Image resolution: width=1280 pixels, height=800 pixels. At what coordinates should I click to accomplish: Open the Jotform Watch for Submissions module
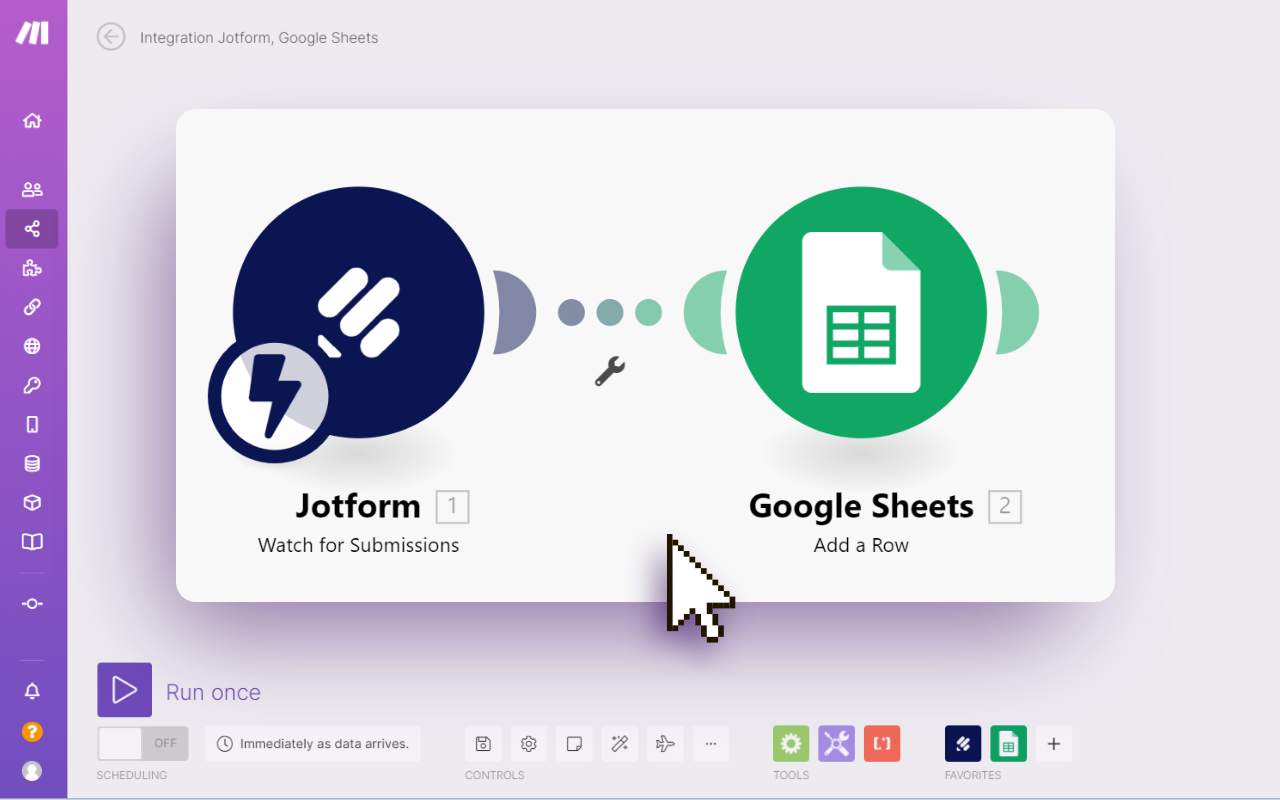[358, 312]
